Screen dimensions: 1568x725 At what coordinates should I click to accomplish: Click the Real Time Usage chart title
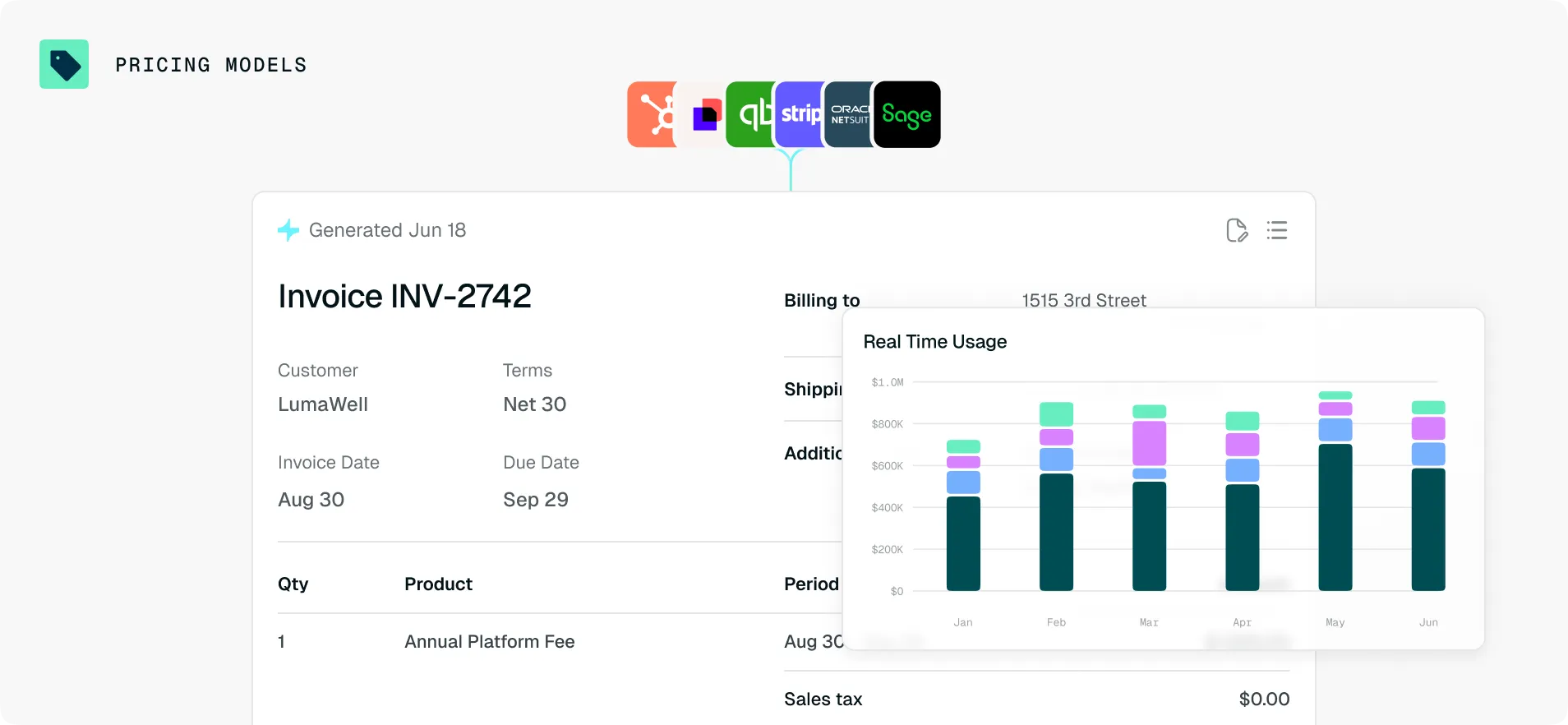935,342
